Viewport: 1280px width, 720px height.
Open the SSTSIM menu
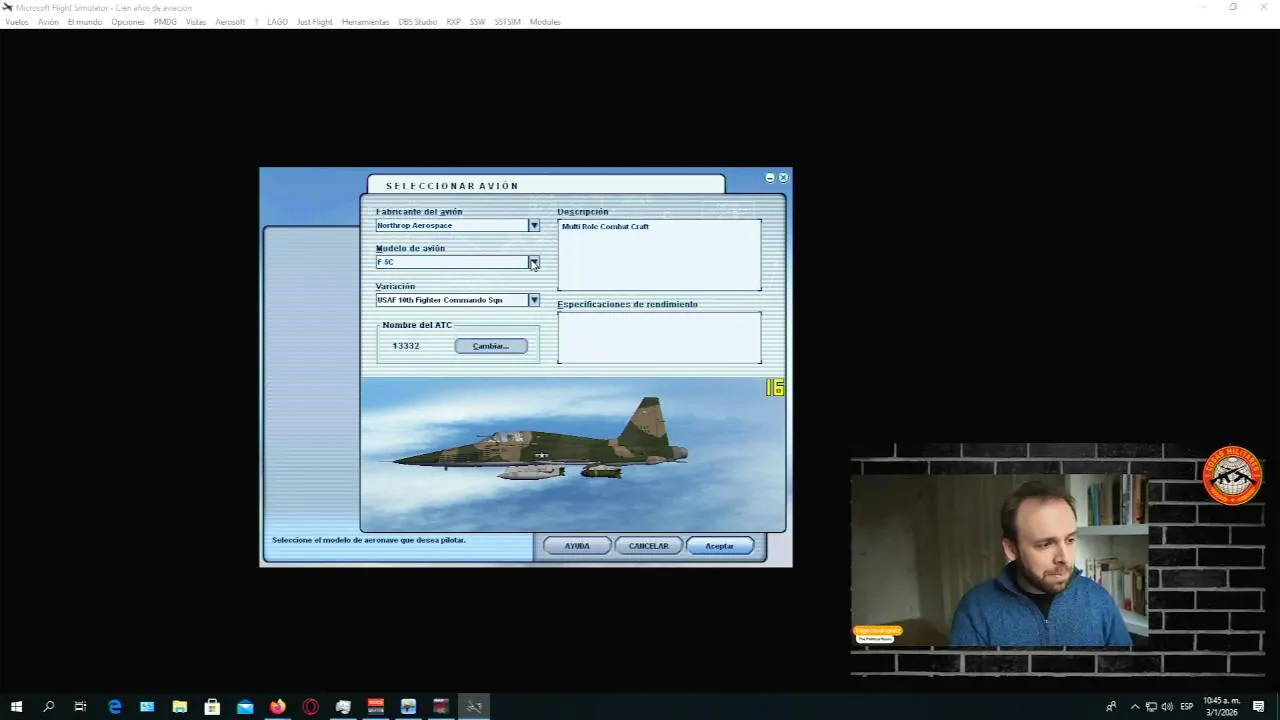click(507, 22)
